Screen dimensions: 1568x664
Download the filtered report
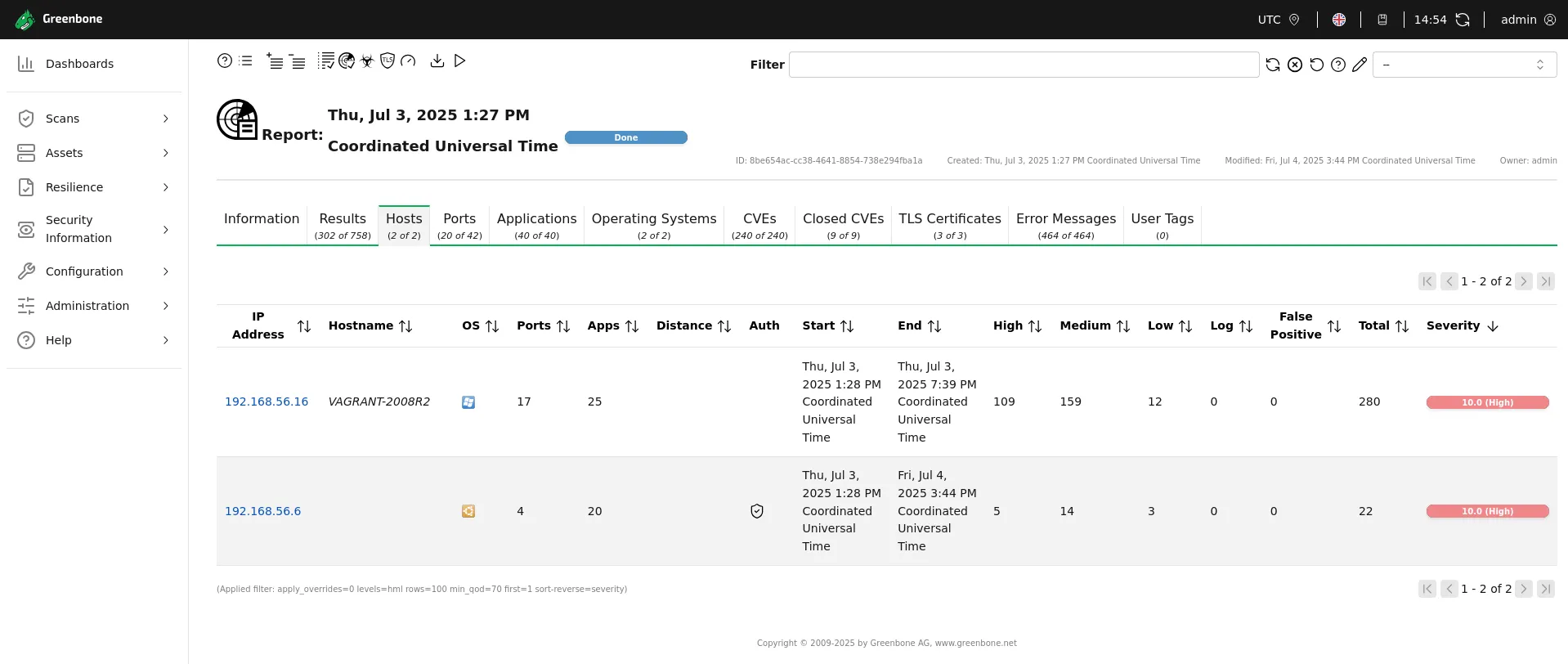[437, 61]
